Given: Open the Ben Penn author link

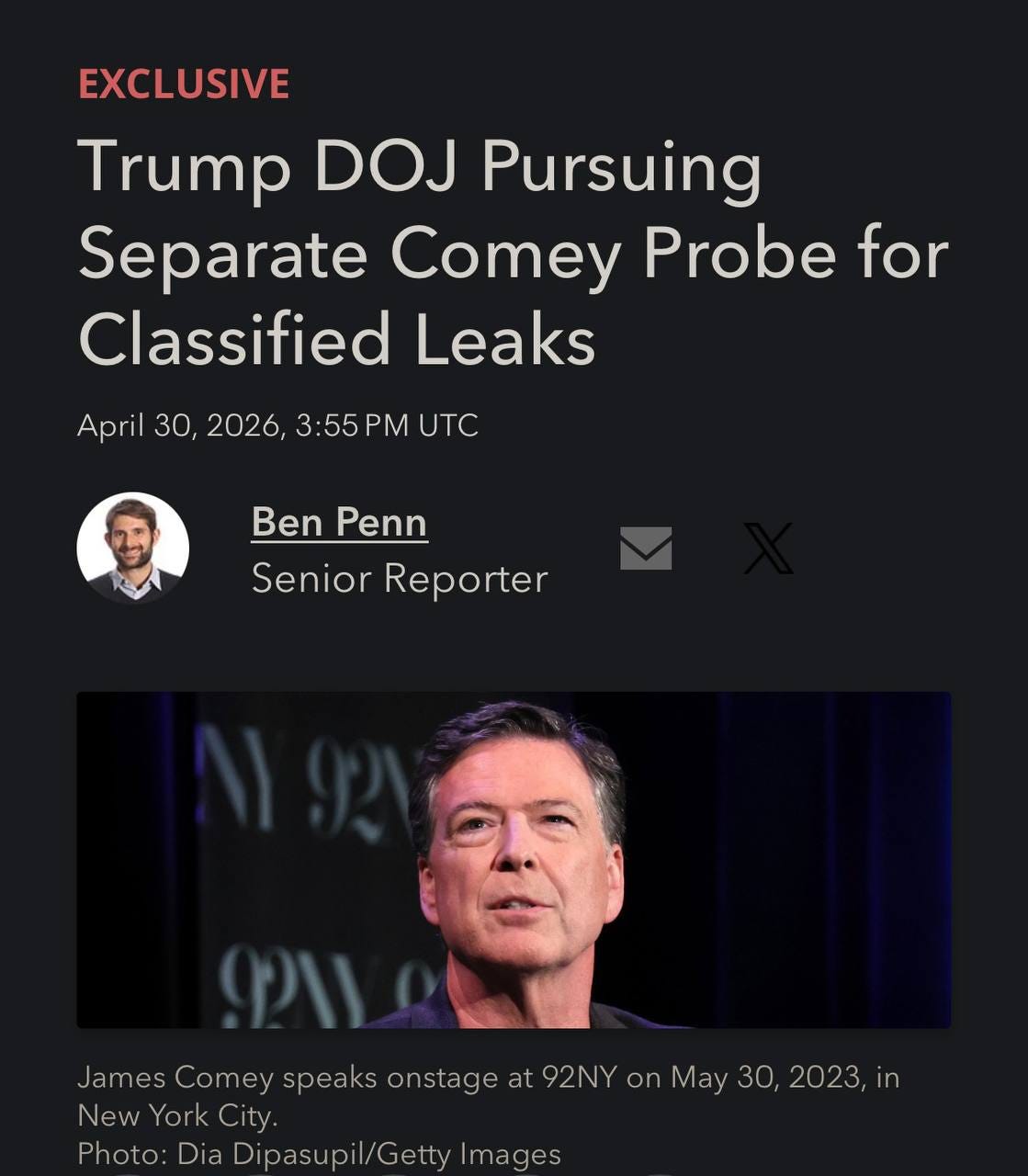Looking at the screenshot, I should 339,522.
